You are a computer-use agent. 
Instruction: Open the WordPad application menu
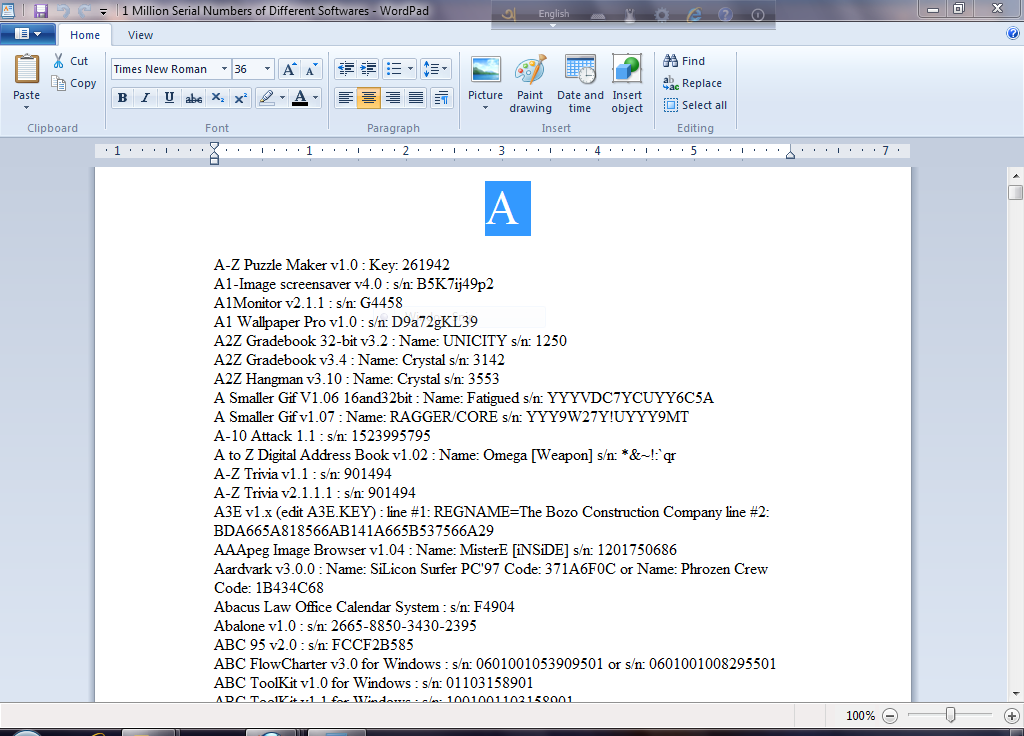pos(30,33)
